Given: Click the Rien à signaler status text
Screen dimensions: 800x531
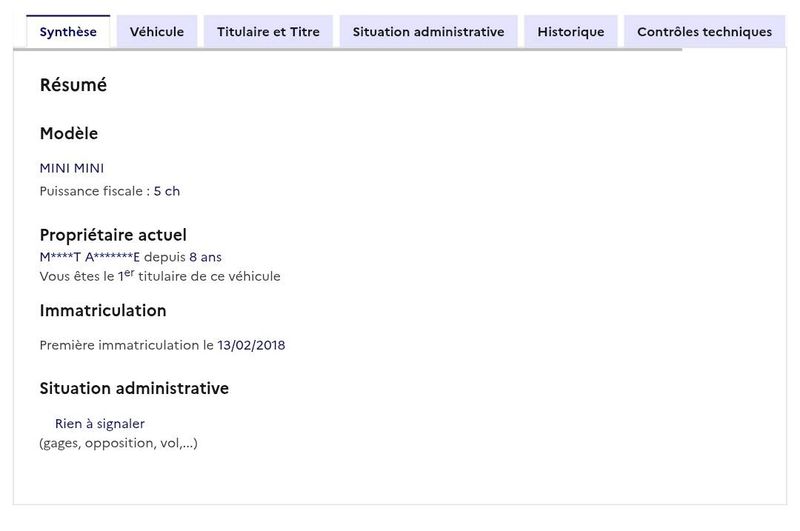Looking at the screenshot, I should click(x=100, y=424).
